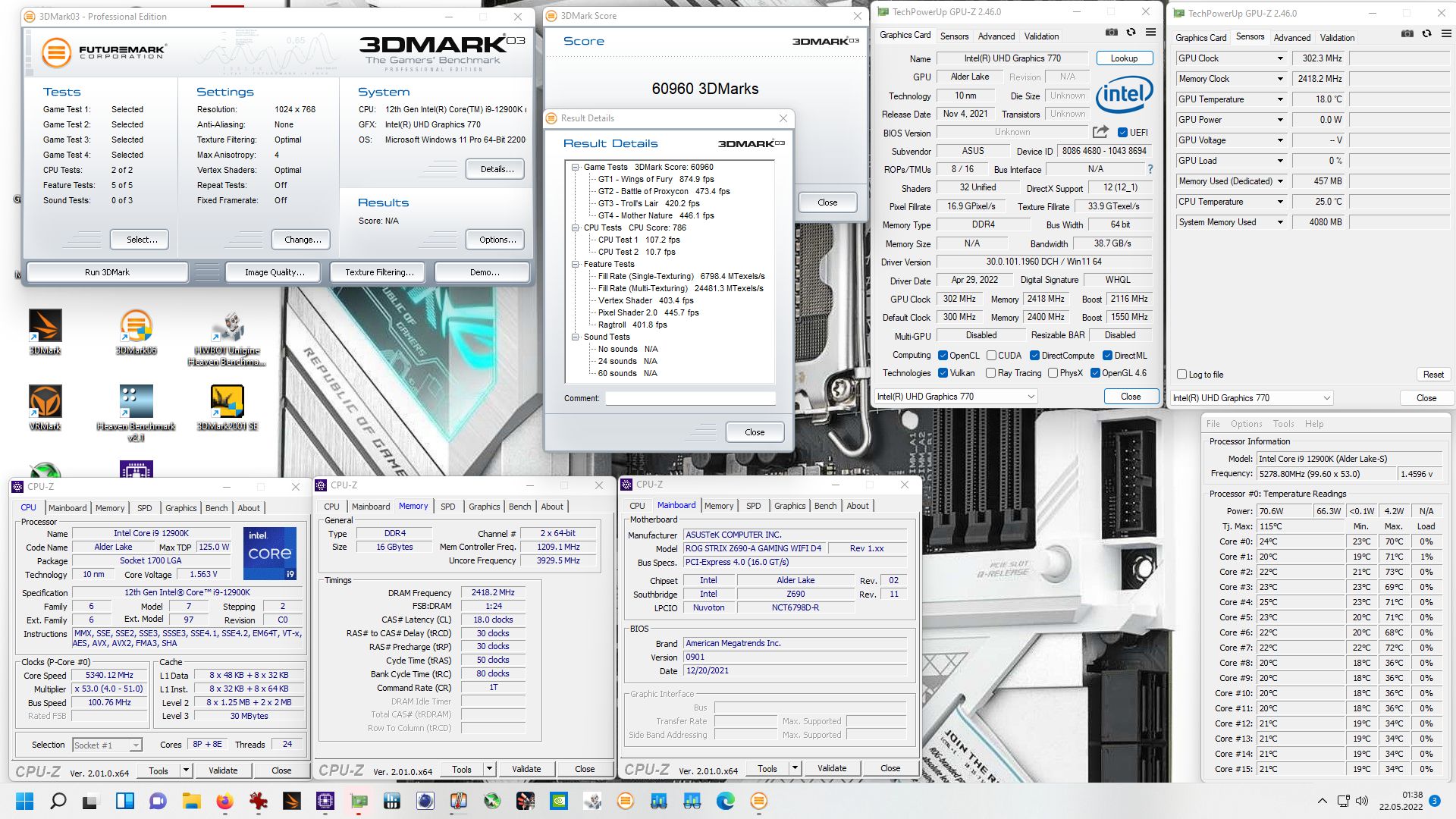Open Tools dropdown arrow in rightmost CPU-Z window
The height and width of the screenshot is (819, 1456).
795,768
